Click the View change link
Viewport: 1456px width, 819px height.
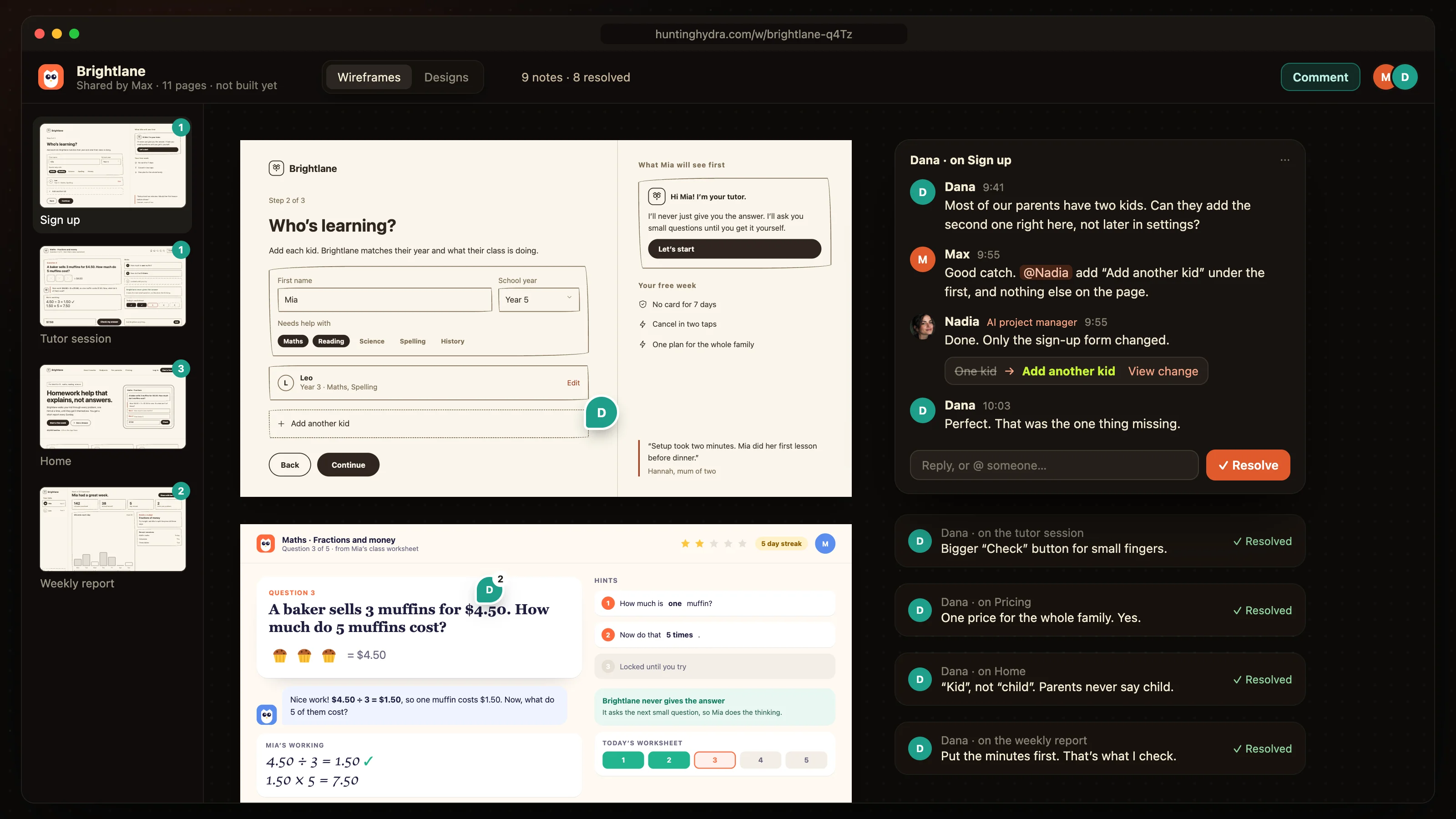pyautogui.click(x=1163, y=371)
